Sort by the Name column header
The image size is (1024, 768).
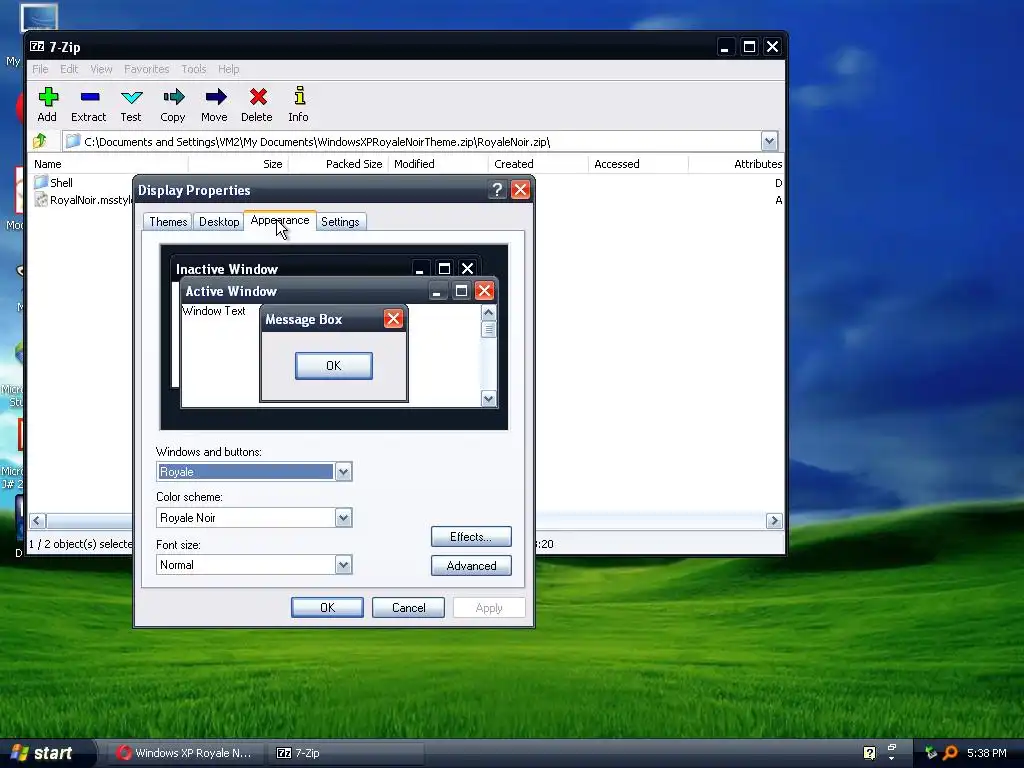coord(108,164)
